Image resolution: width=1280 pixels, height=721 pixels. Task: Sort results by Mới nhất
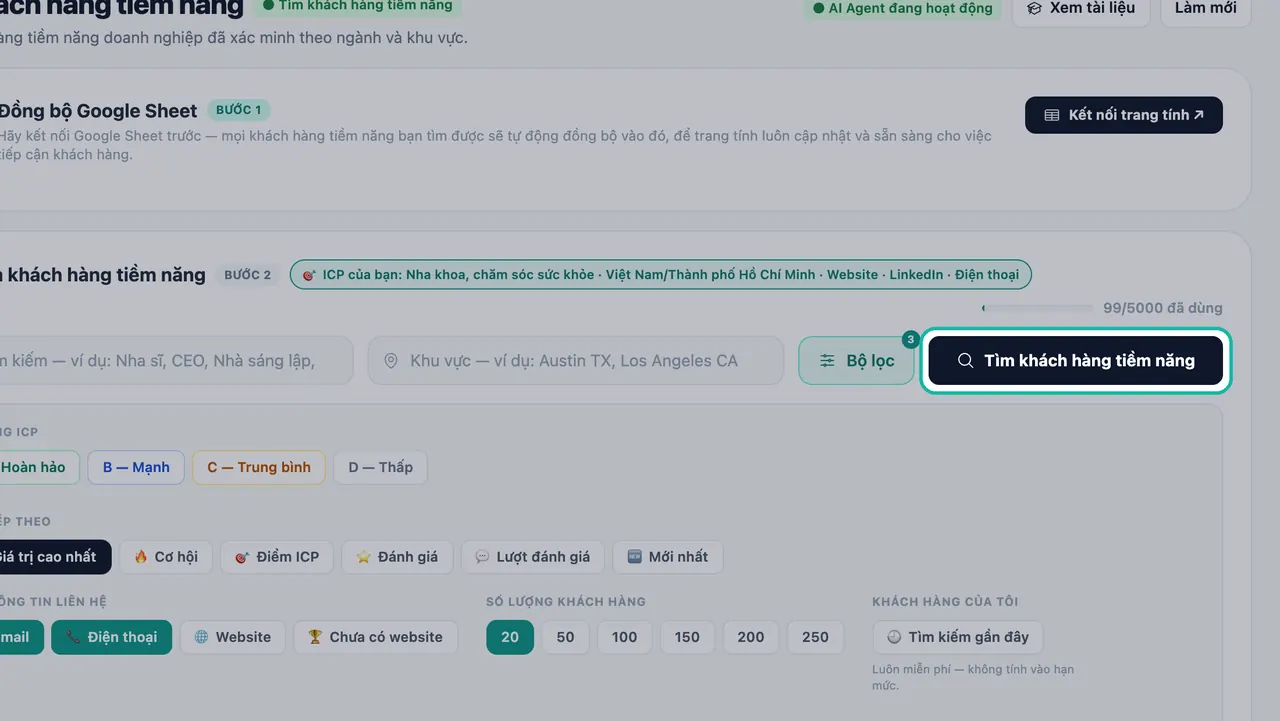668,557
